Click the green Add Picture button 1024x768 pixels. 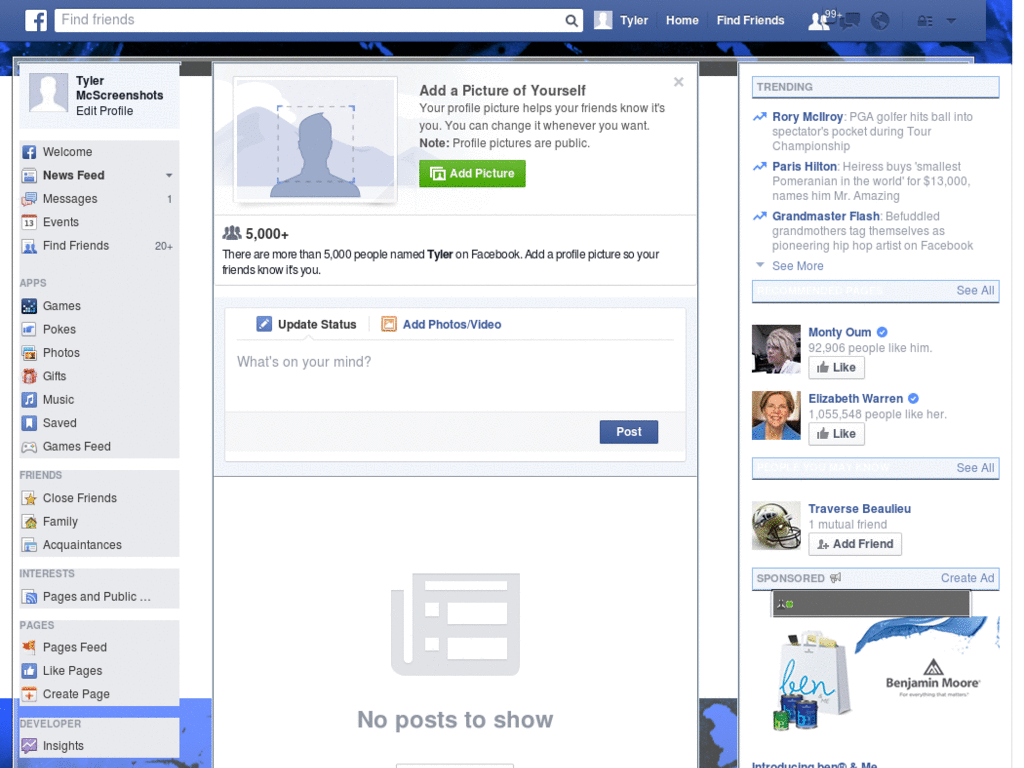click(x=472, y=174)
